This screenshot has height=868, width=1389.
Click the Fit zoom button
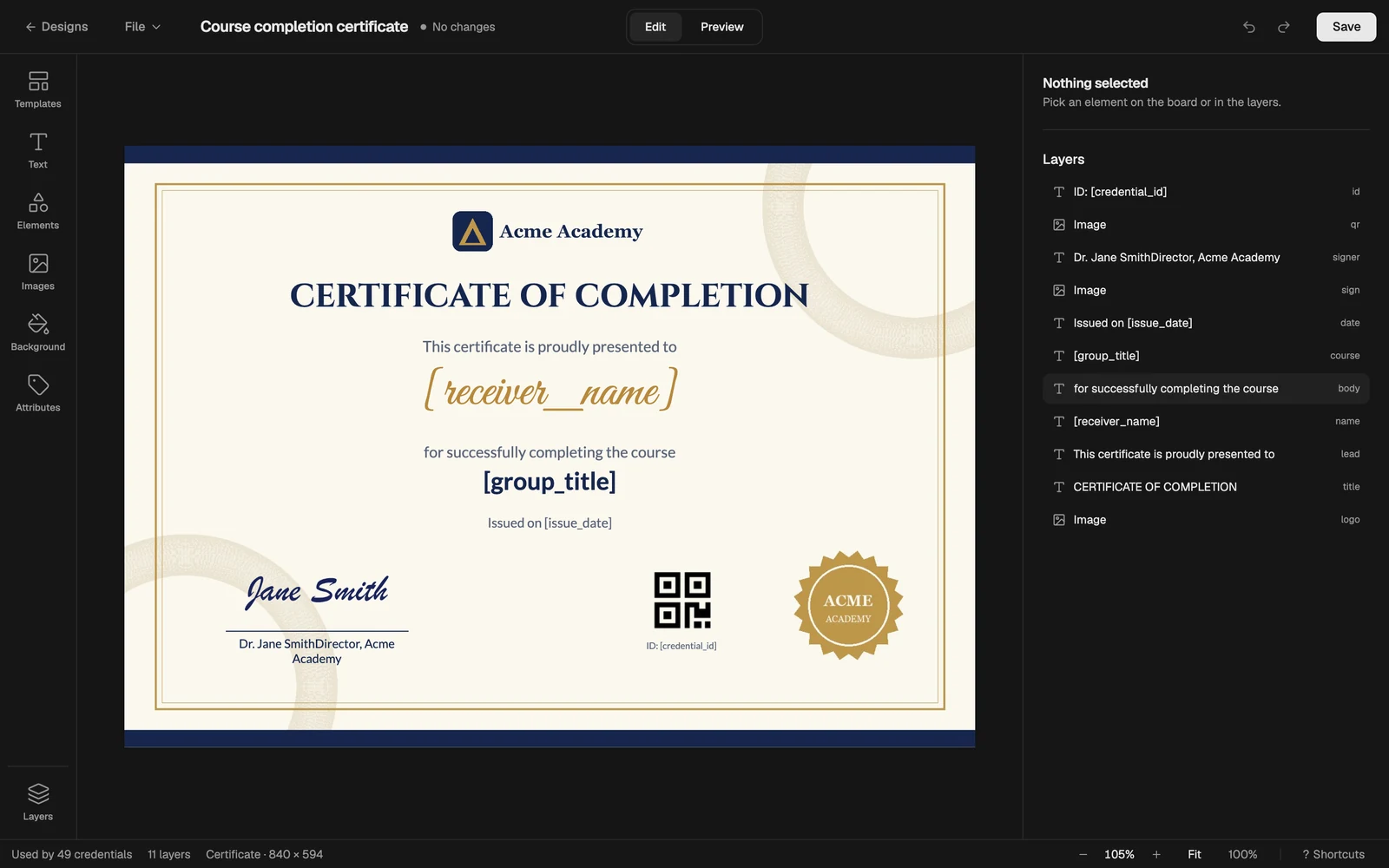click(1195, 854)
